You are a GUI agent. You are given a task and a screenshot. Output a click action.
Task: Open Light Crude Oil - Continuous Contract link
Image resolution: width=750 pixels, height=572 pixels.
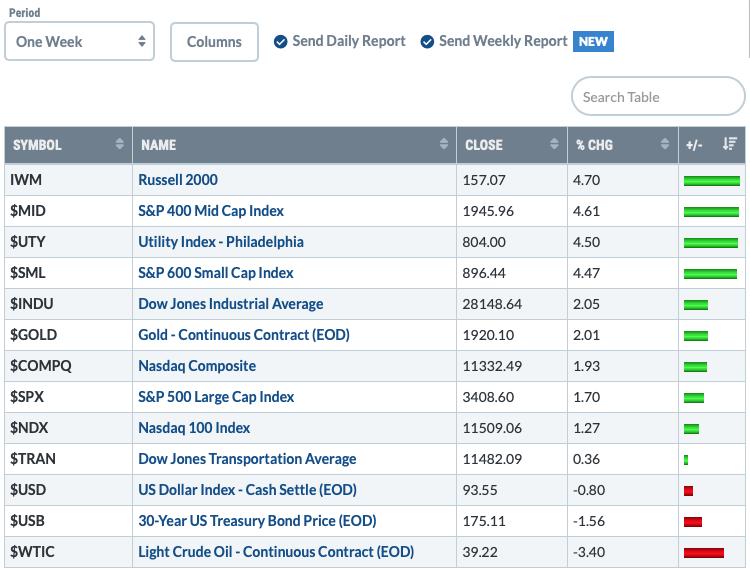tap(276, 552)
